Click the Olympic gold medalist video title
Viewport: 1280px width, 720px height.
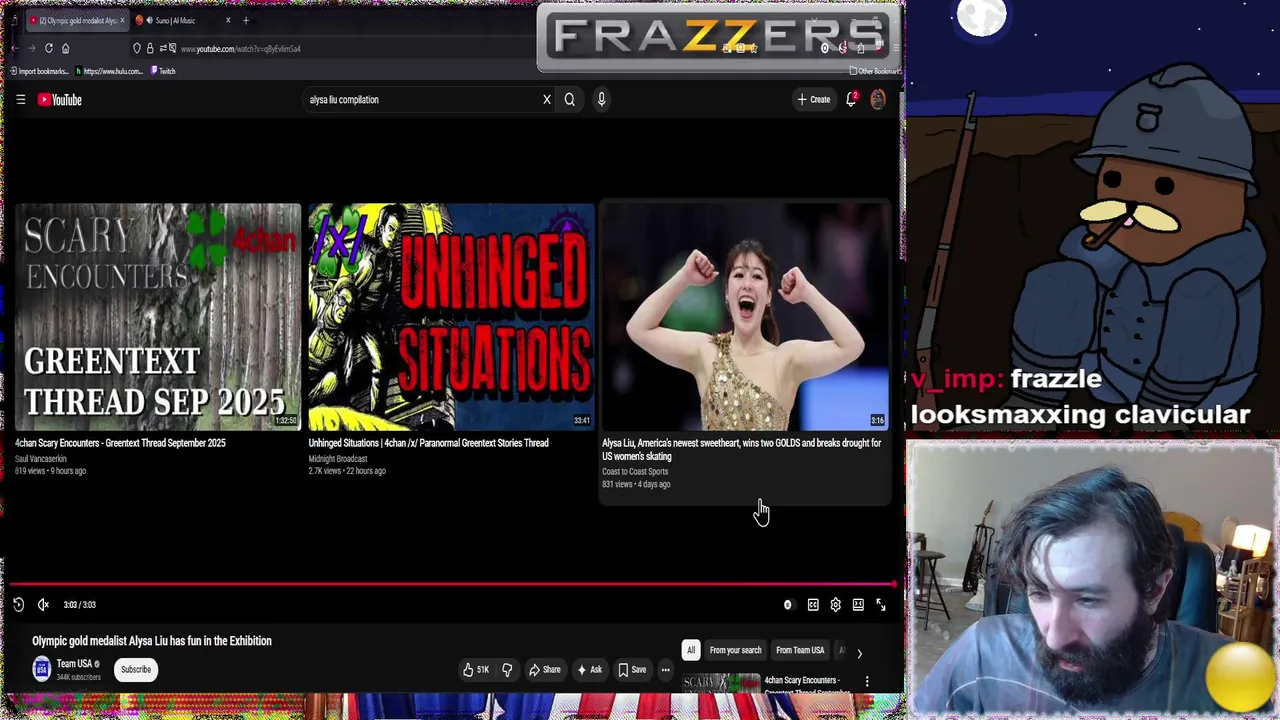coord(152,641)
